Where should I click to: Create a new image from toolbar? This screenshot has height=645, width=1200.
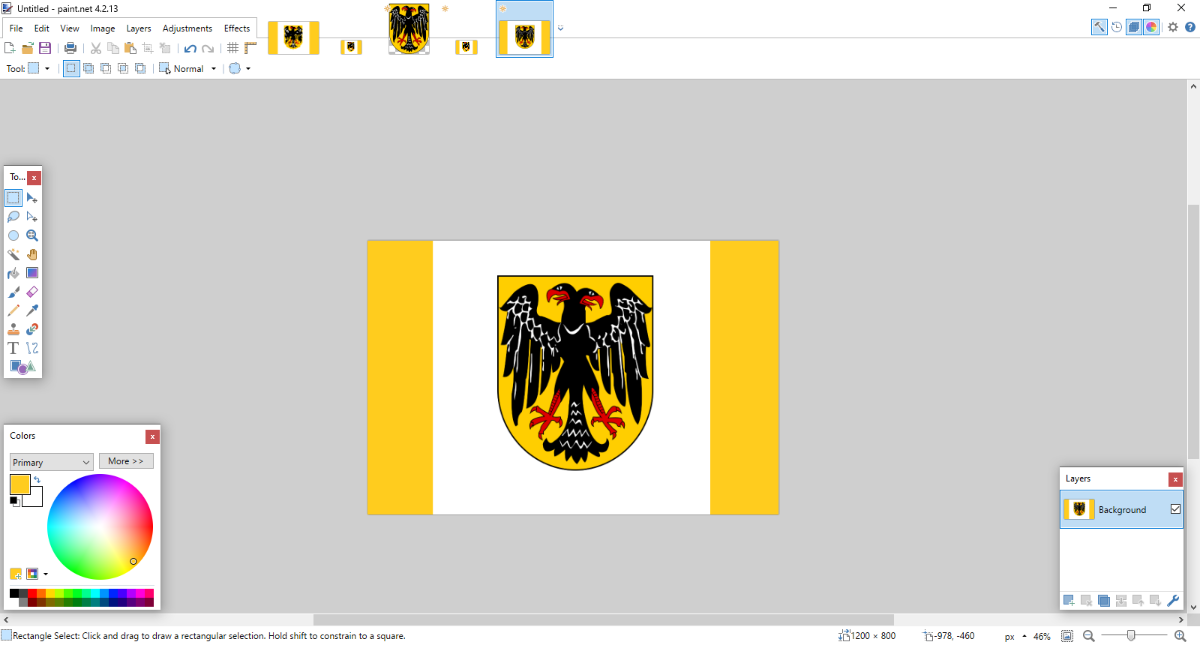point(10,48)
